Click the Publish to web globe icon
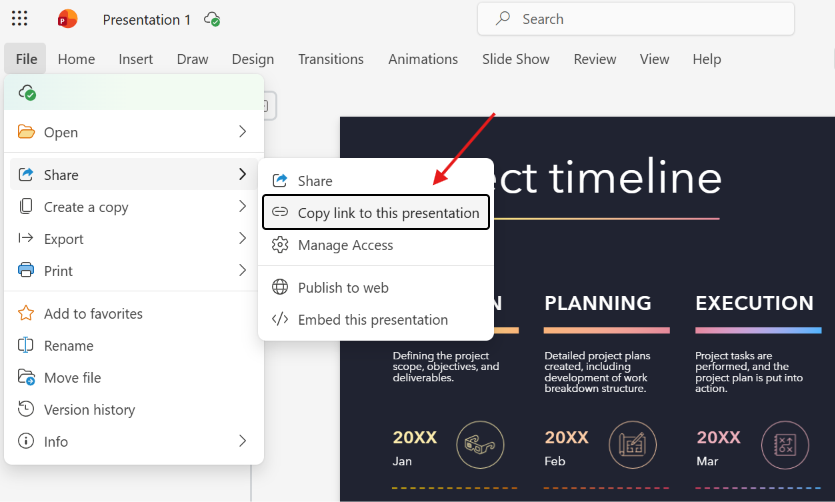This screenshot has height=502, width=835. 280,287
